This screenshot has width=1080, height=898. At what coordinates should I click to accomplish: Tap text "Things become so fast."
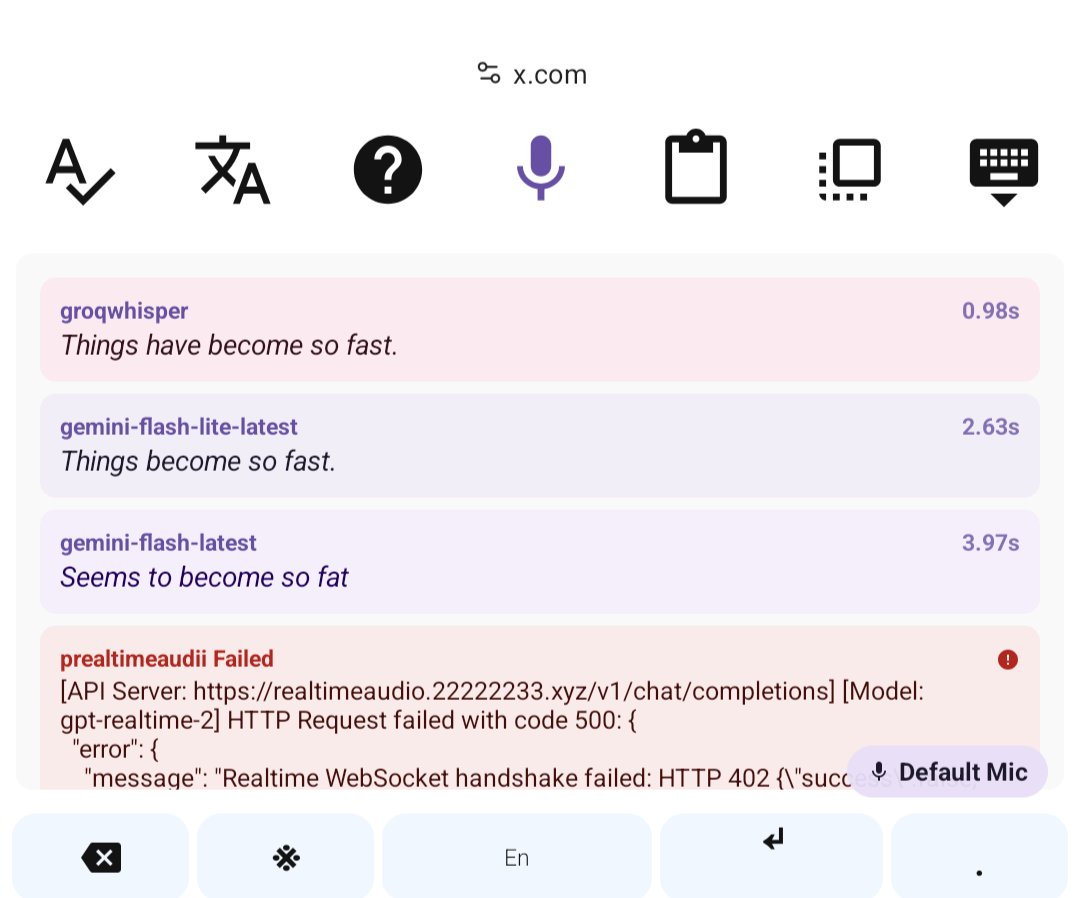[198, 461]
